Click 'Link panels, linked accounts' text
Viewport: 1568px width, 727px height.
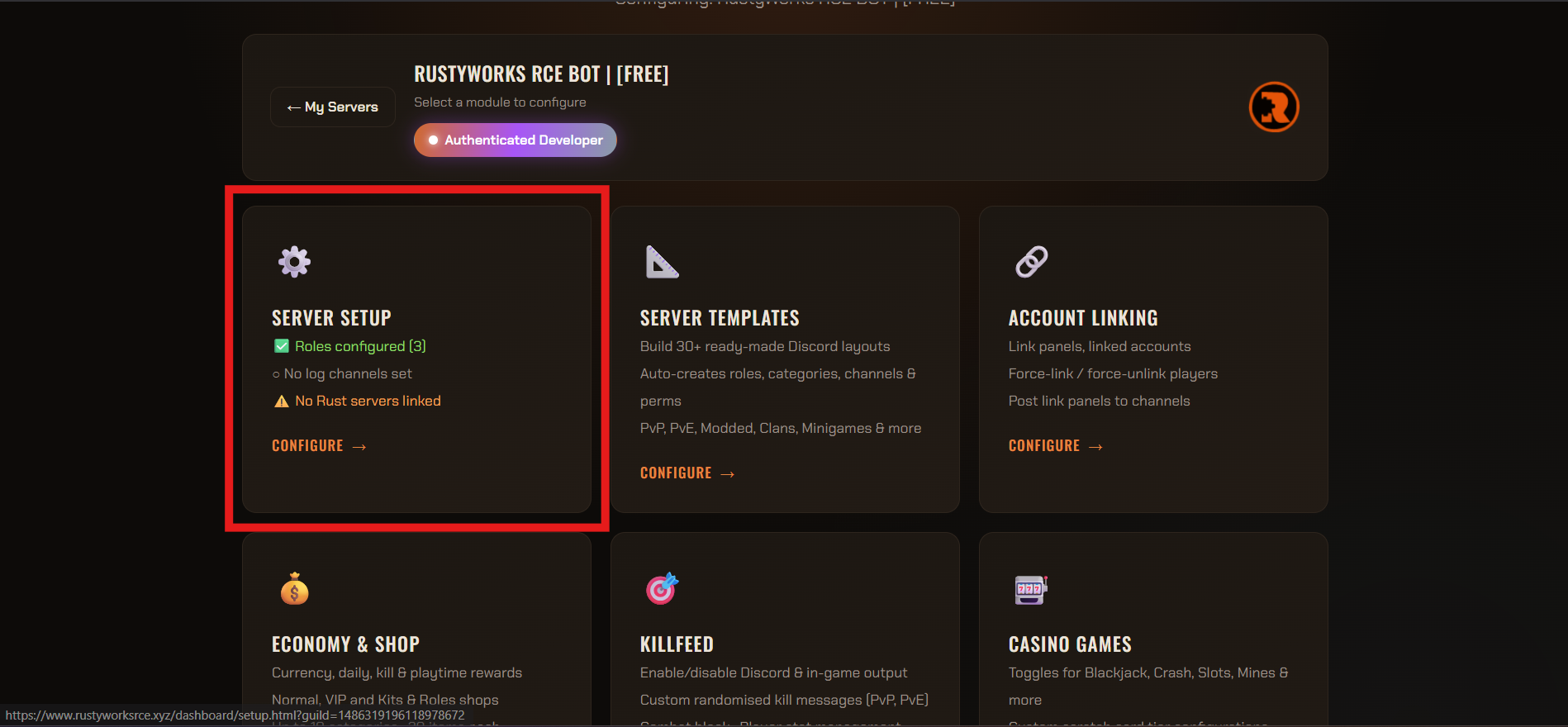click(x=1100, y=346)
